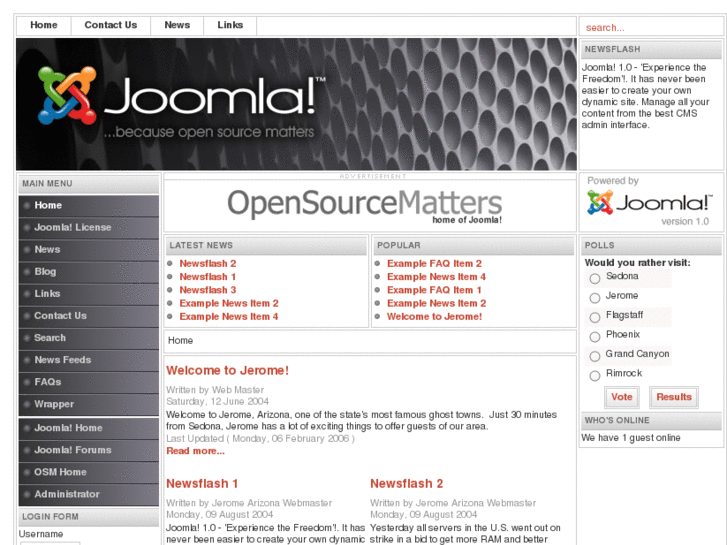Image resolution: width=727 pixels, height=545 pixels.
Task: Open Example News Item 4 in Popular
Action: (x=436, y=277)
